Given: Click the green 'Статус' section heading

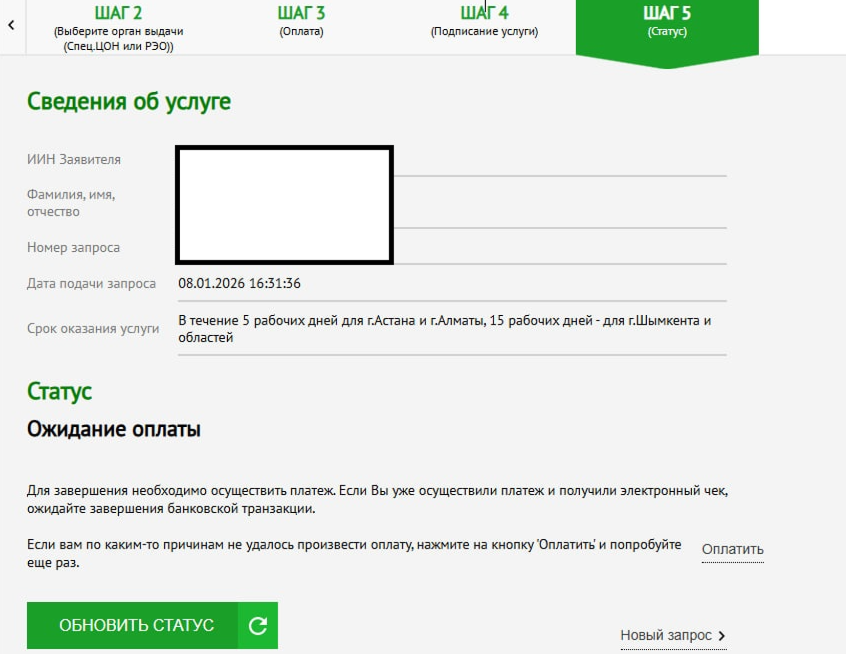Looking at the screenshot, I should [x=60, y=390].
